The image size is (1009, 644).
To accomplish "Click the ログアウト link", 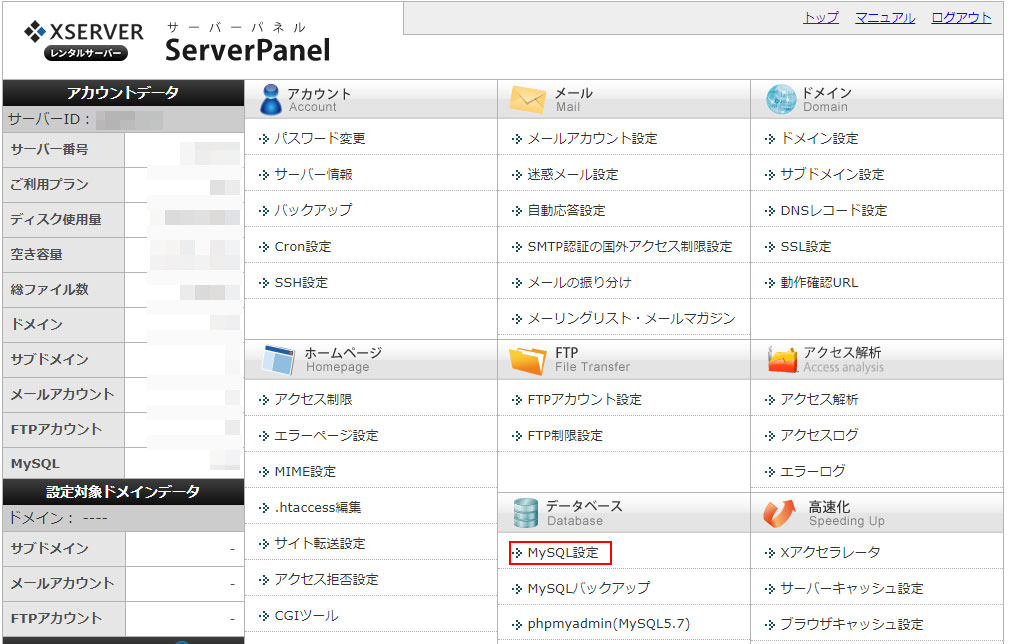I will 961,17.
